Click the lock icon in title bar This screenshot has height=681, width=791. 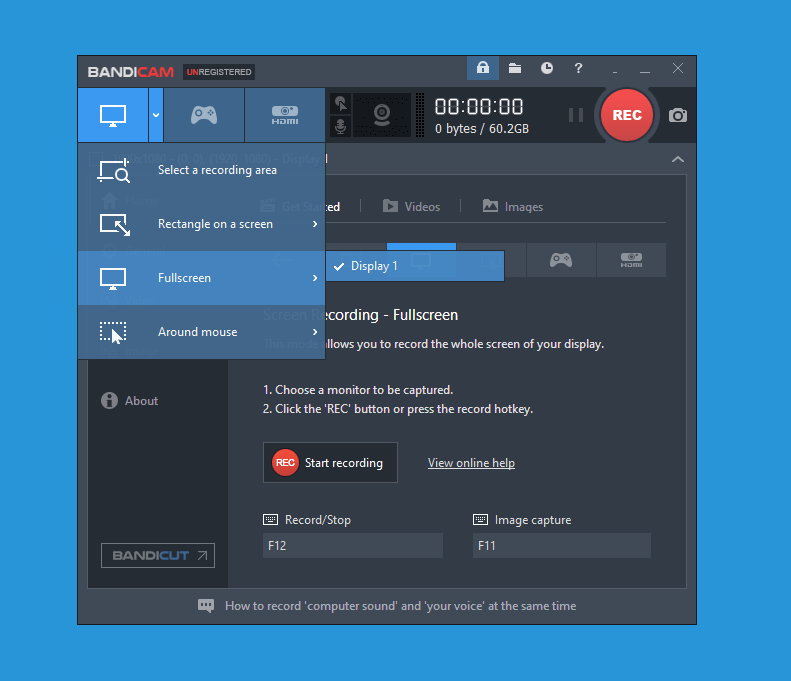[483, 68]
